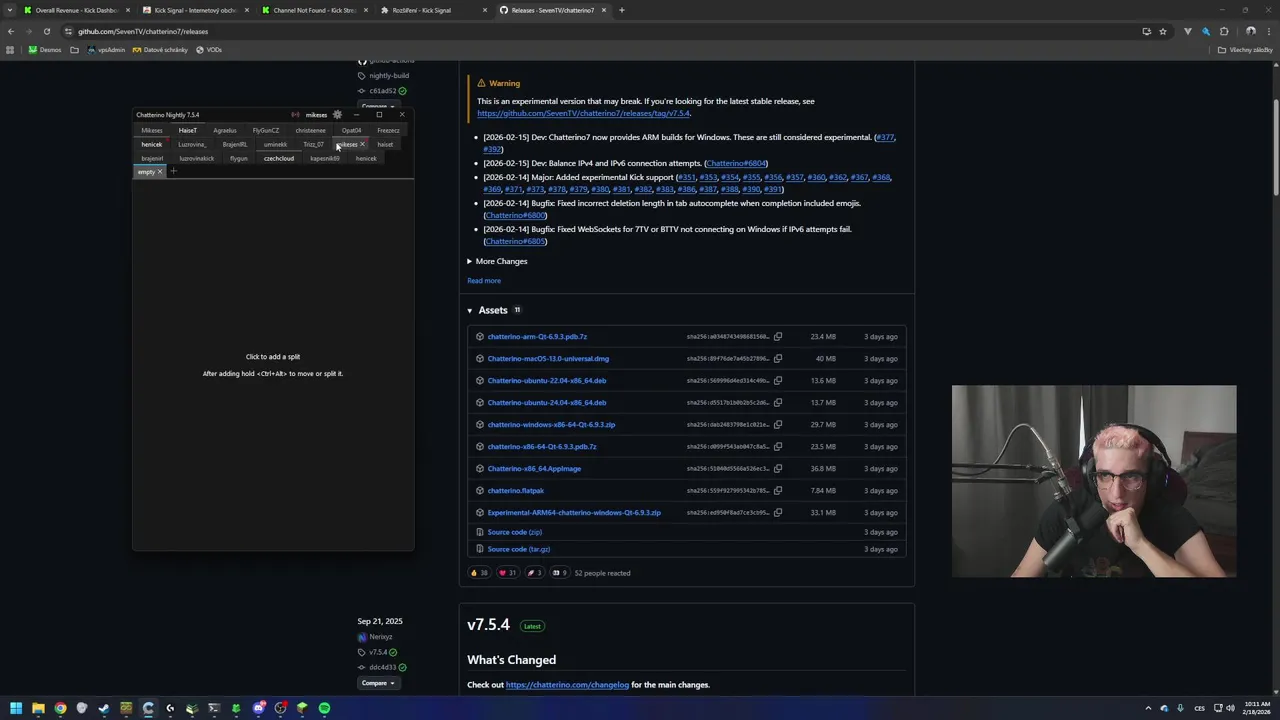Open vpsAdmin bookmark
Image resolution: width=1280 pixels, height=720 pixels.
pyautogui.click(x=107, y=50)
